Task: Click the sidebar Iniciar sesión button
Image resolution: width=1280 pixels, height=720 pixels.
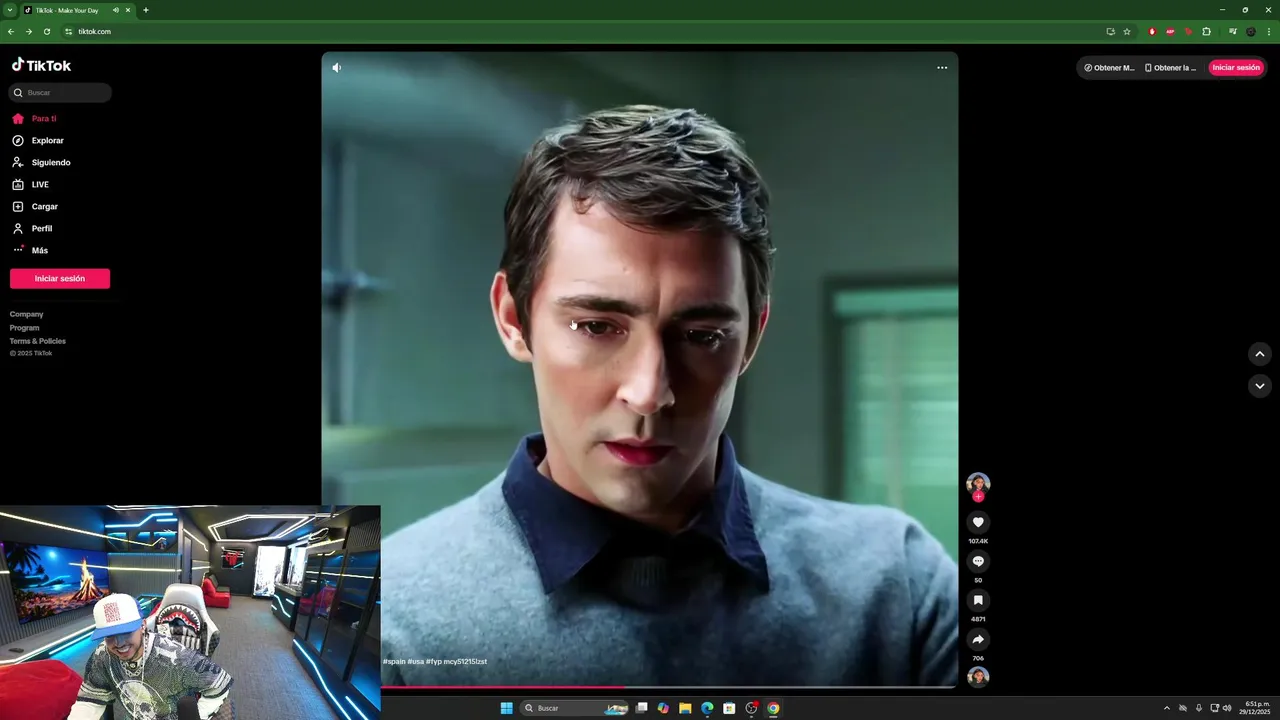Action: click(x=60, y=279)
